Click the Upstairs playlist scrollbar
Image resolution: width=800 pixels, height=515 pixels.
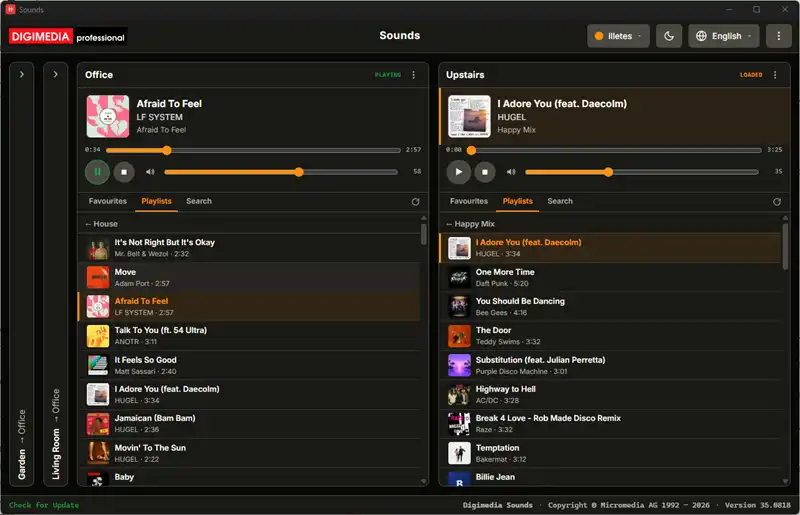tap(785, 246)
